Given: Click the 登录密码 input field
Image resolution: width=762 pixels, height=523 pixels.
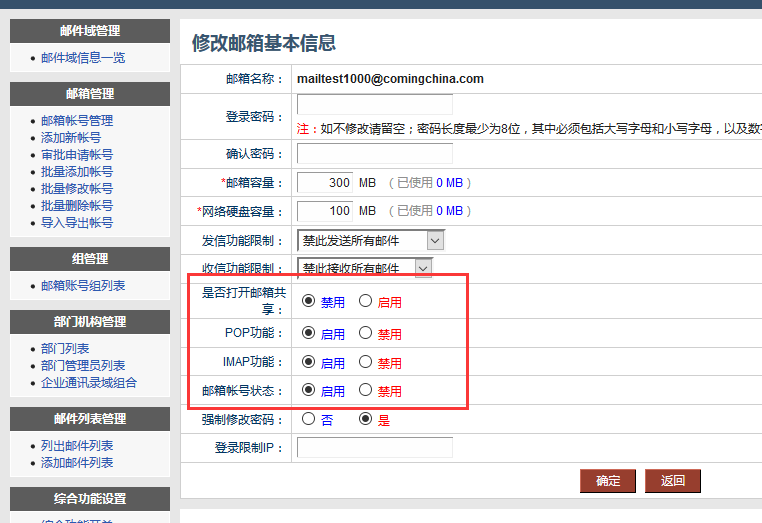Looking at the screenshot, I should (x=374, y=105).
